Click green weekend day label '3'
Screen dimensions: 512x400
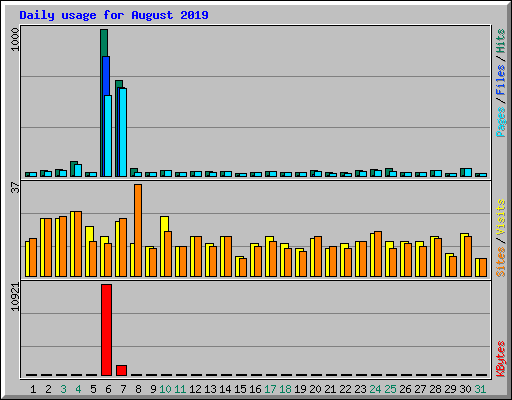coord(63,389)
